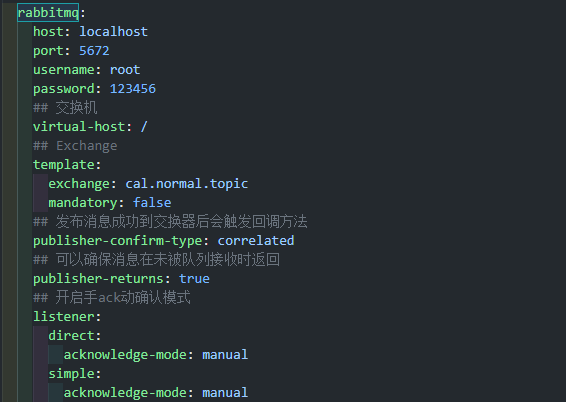Click manual value under direct acknowledge-mode
Screen dimensions: 566x402
click(225, 355)
